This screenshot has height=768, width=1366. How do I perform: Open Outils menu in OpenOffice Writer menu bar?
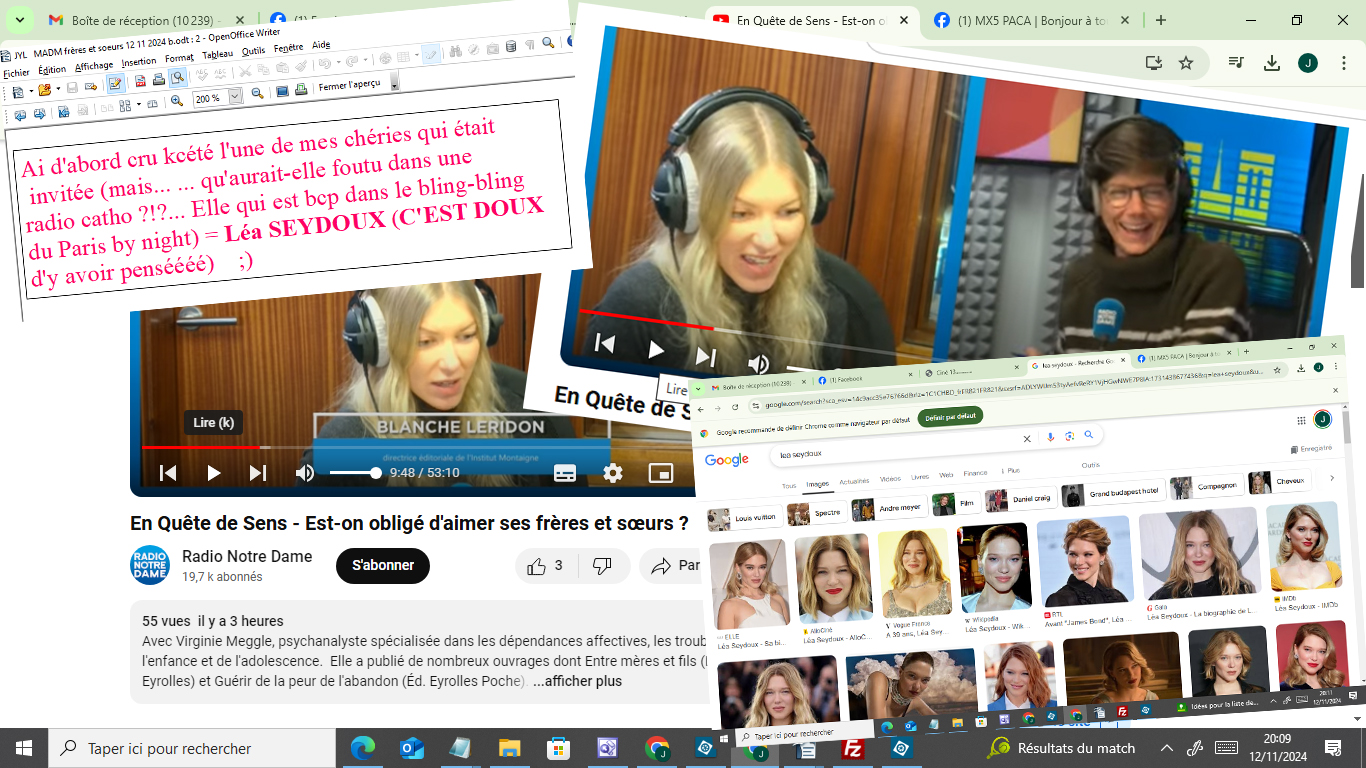(x=254, y=50)
